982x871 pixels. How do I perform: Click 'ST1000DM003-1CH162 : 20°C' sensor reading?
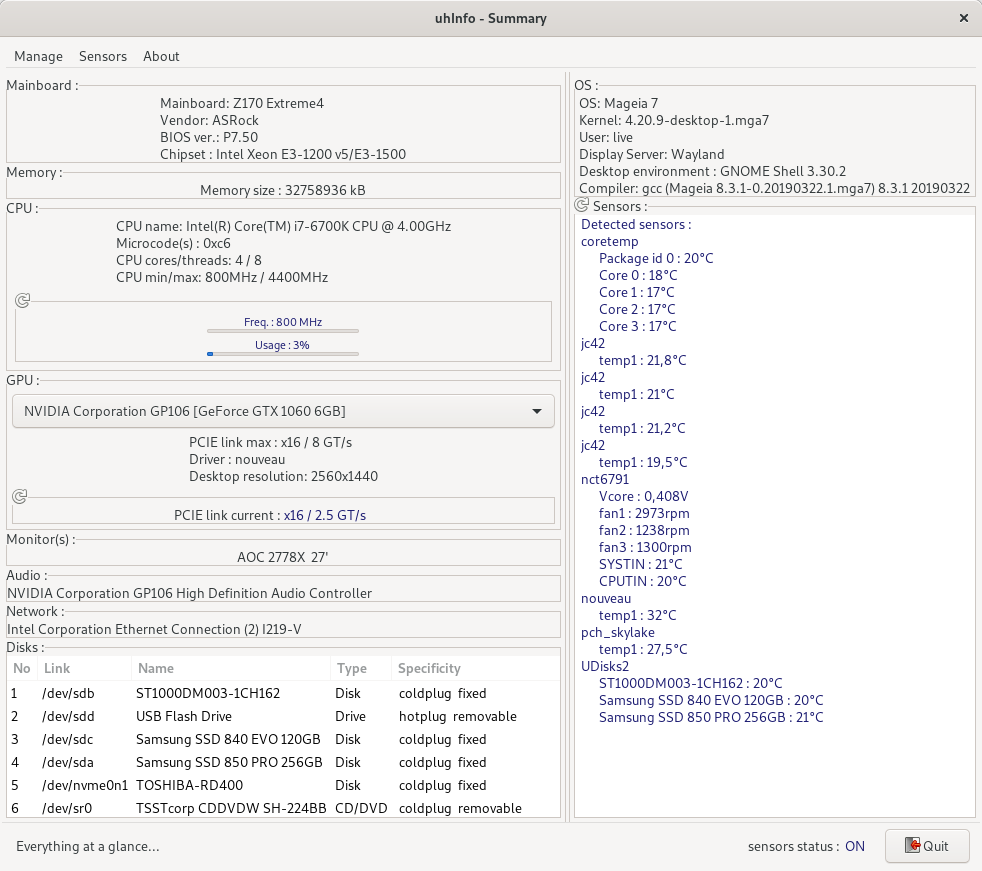click(x=691, y=683)
